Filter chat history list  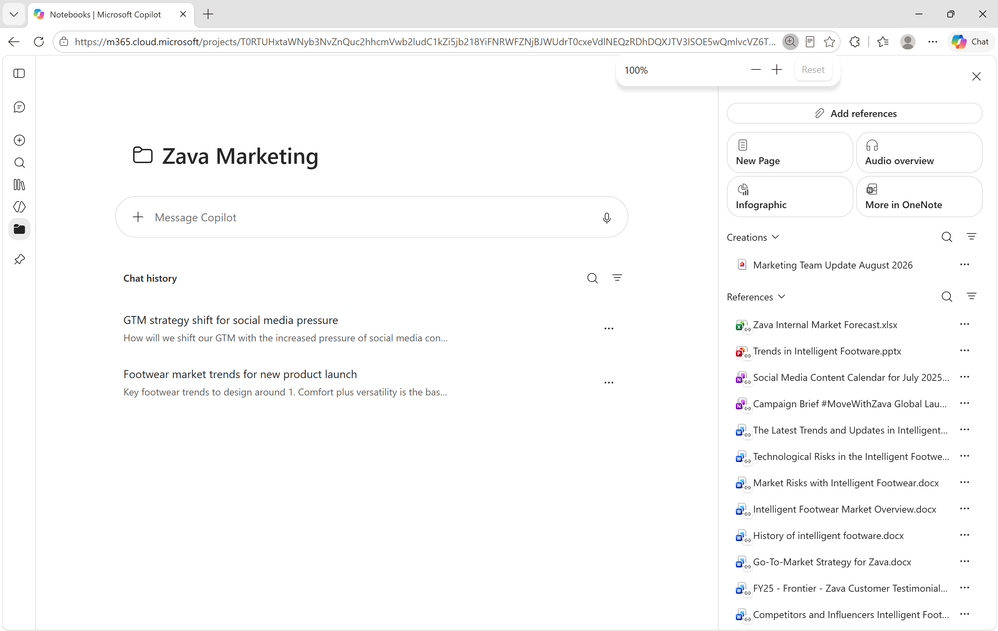pyautogui.click(x=617, y=278)
